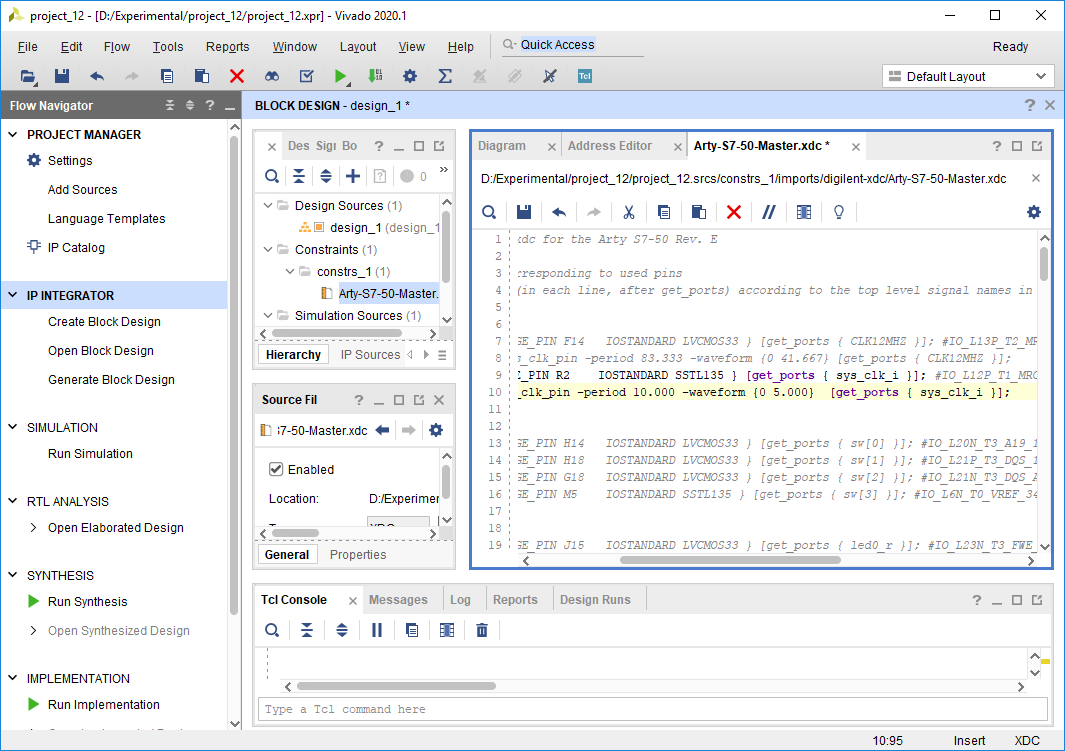The width and height of the screenshot is (1065, 751).
Task: Click the scissors Cut icon in editor
Action: coord(629,213)
